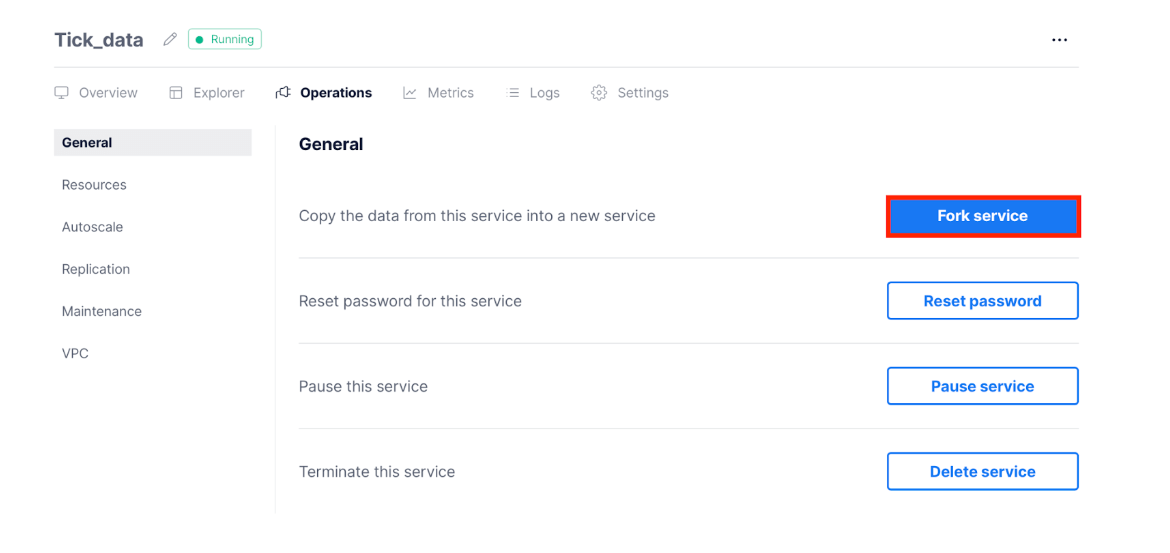
Task: Open the Replication section
Action: pos(96,269)
